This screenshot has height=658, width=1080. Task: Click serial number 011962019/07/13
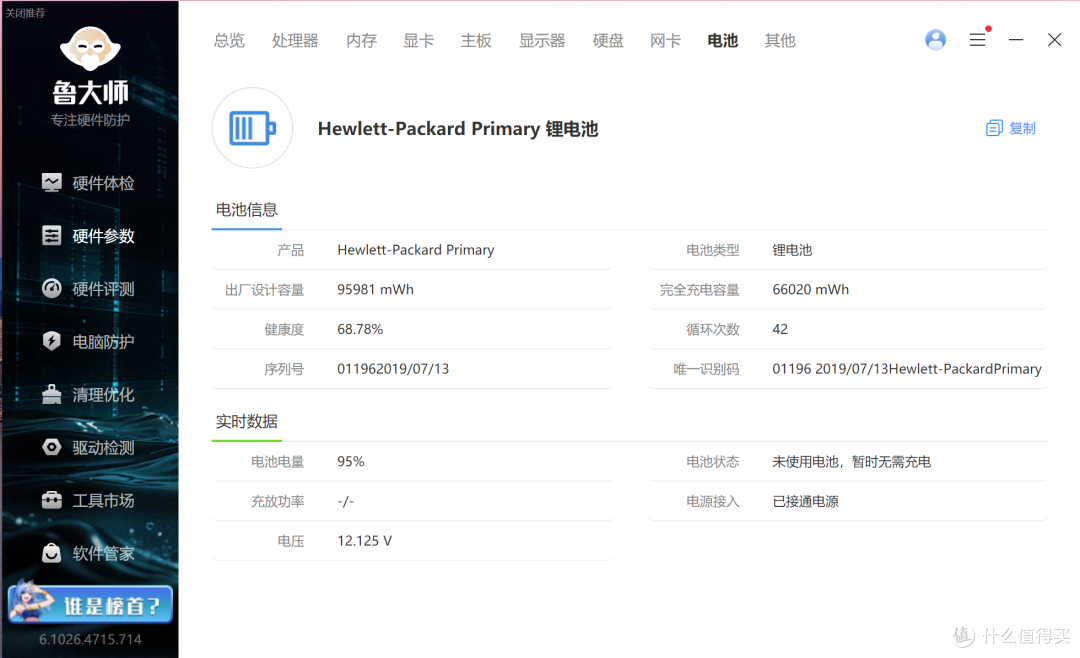pyautogui.click(x=393, y=369)
